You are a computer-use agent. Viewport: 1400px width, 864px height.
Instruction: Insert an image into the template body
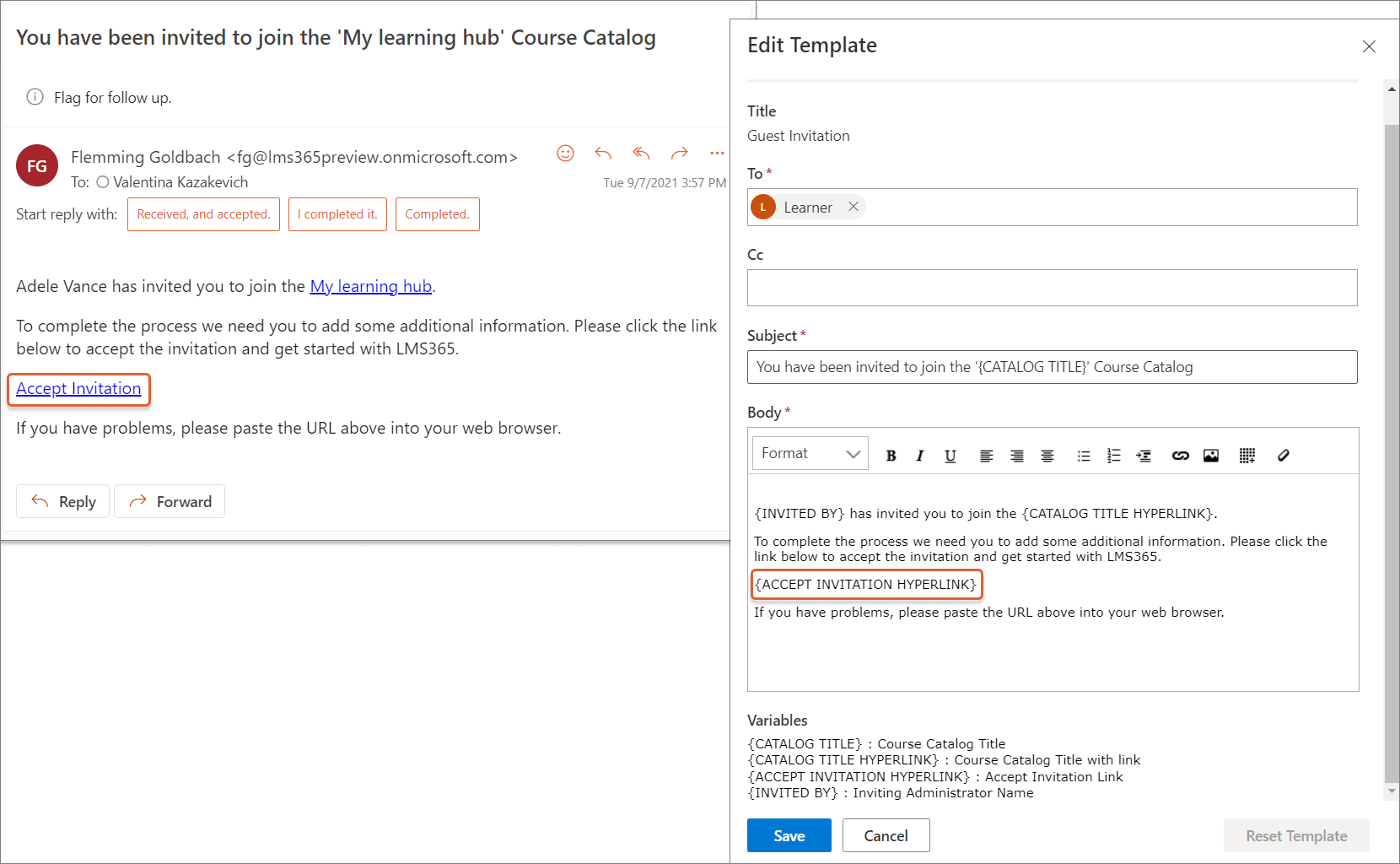(x=1211, y=456)
